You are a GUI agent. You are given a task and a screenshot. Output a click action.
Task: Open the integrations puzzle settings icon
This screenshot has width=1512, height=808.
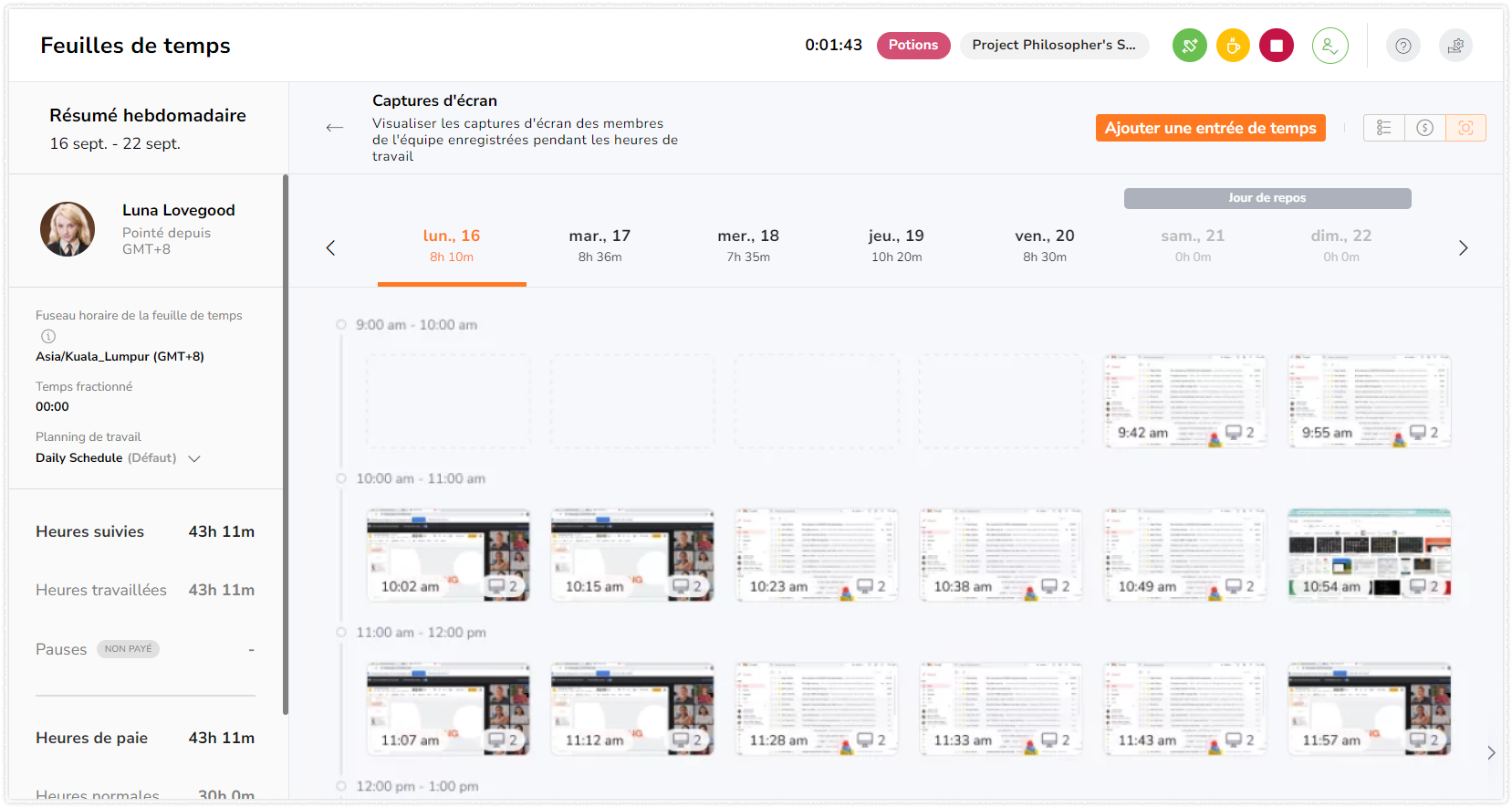click(x=1456, y=46)
